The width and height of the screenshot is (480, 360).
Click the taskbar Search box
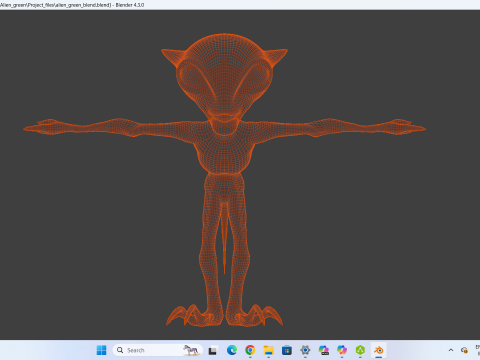click(158, 350)
